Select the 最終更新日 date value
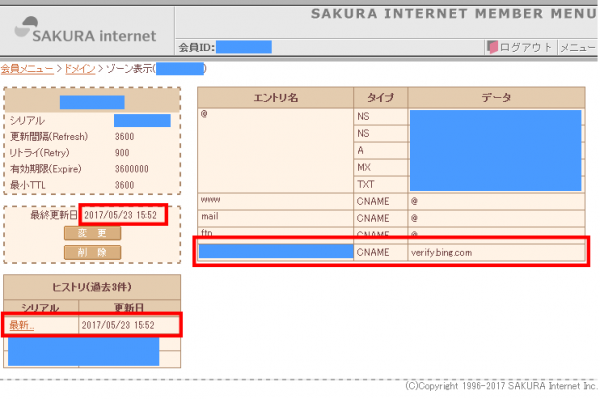Screen dimensions: 600x399 pos(121,215)
